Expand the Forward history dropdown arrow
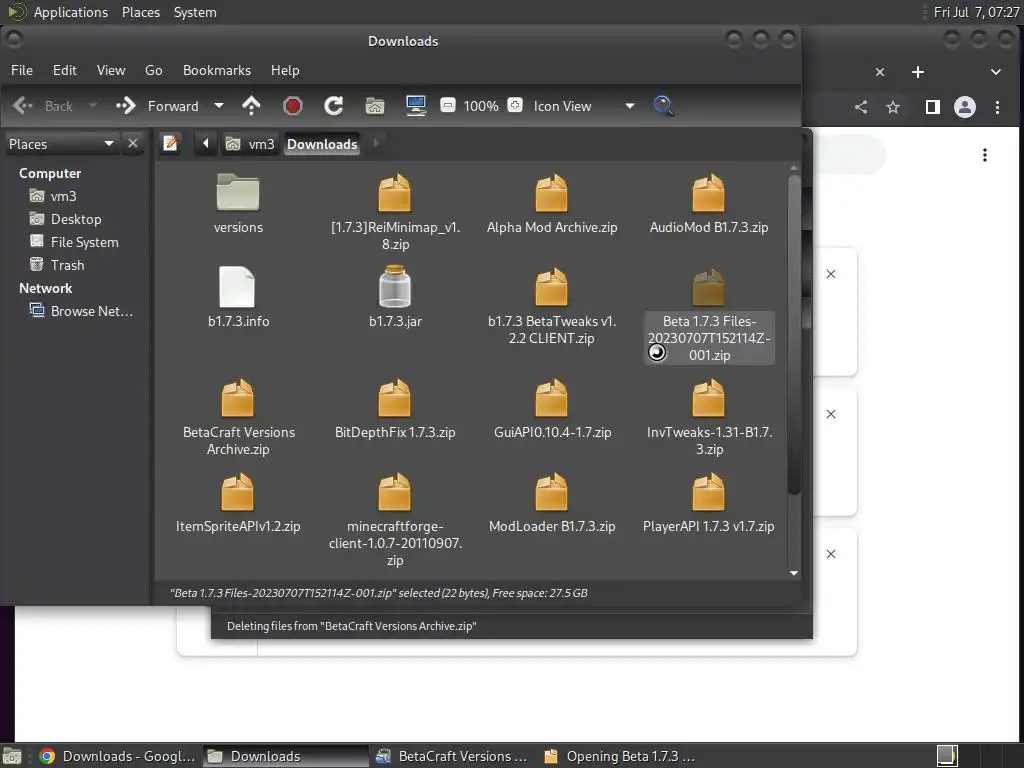Viewport: 1024px width, 768px height. (219, 106)
